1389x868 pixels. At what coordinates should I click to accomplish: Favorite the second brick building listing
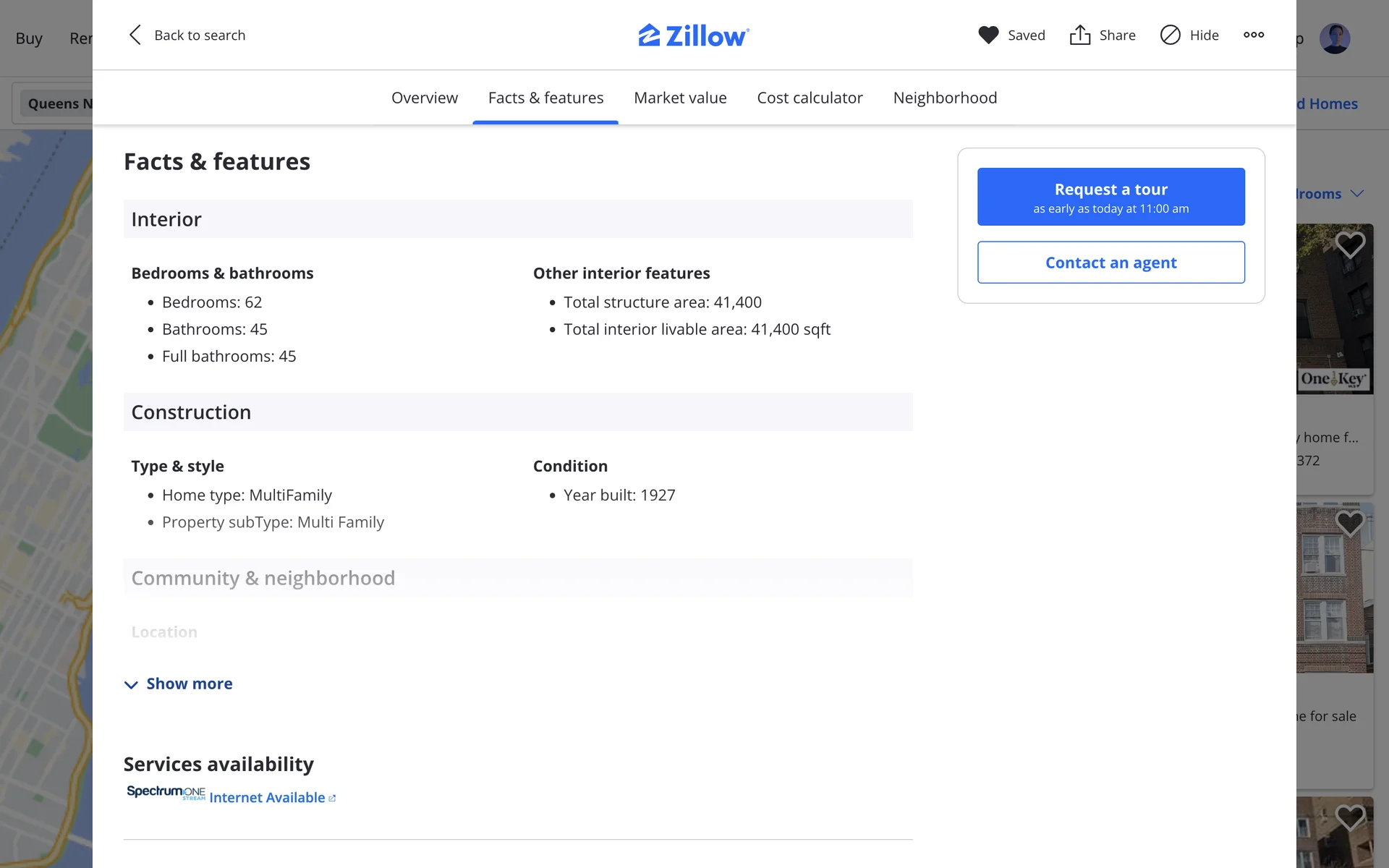1350,523
